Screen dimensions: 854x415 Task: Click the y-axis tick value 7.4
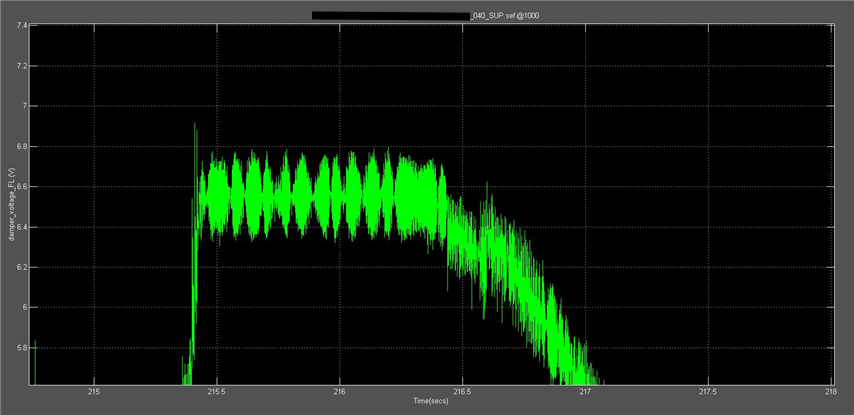(x=21, y=26)
